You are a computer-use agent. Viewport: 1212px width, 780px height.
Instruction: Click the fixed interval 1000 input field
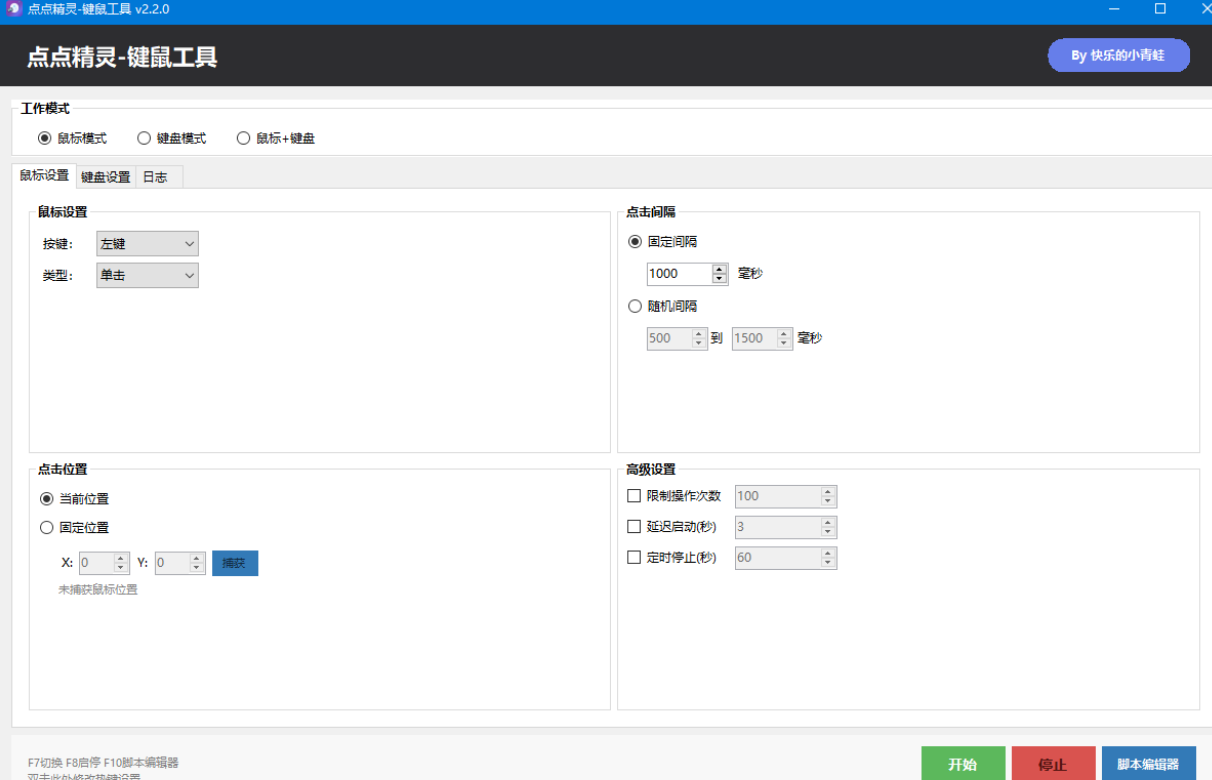point(678,274)
